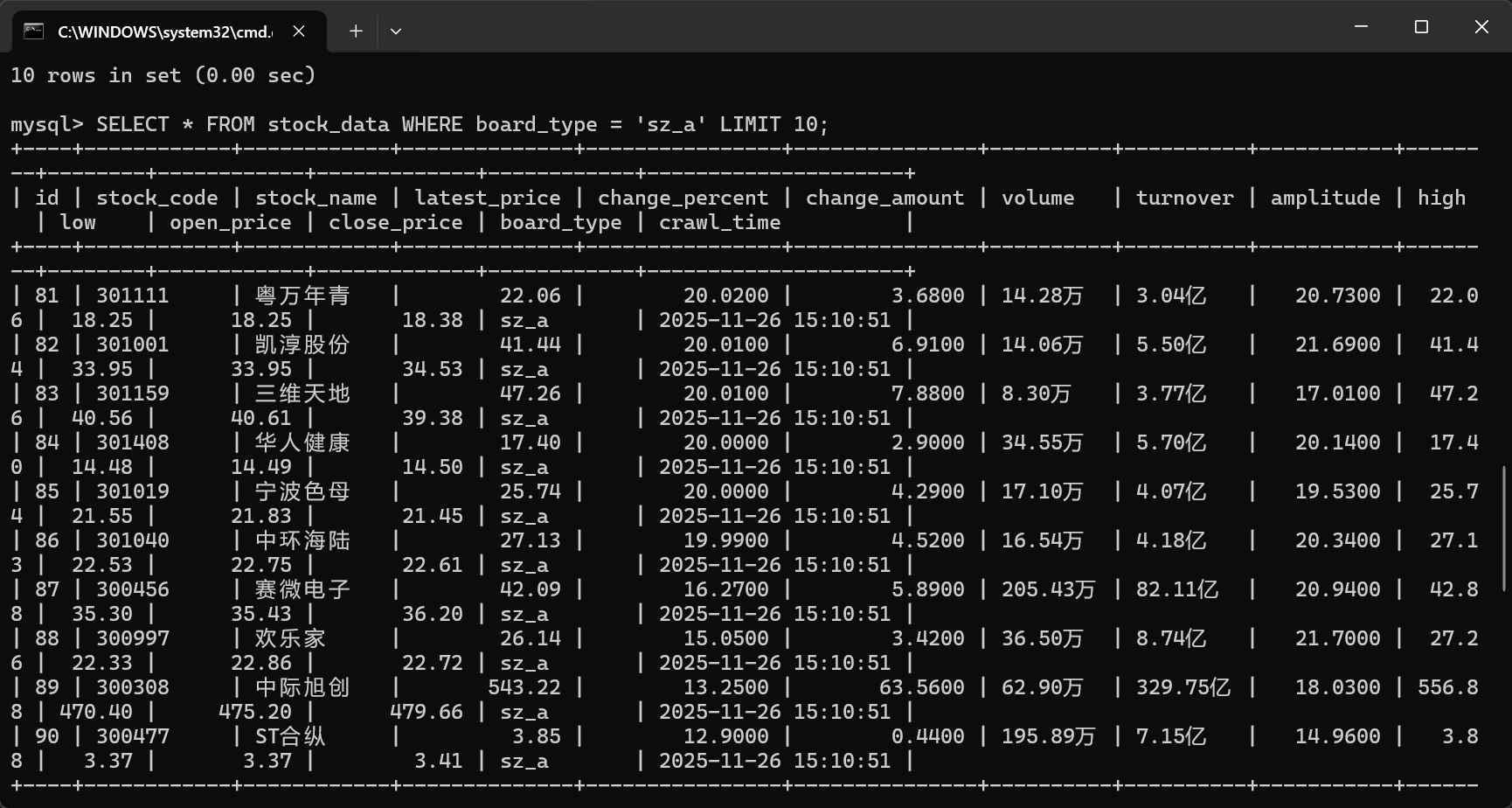The width and height of the screenshot is (1512, 808).
Task: Click stock name 宁波色母
Action: 302,492
